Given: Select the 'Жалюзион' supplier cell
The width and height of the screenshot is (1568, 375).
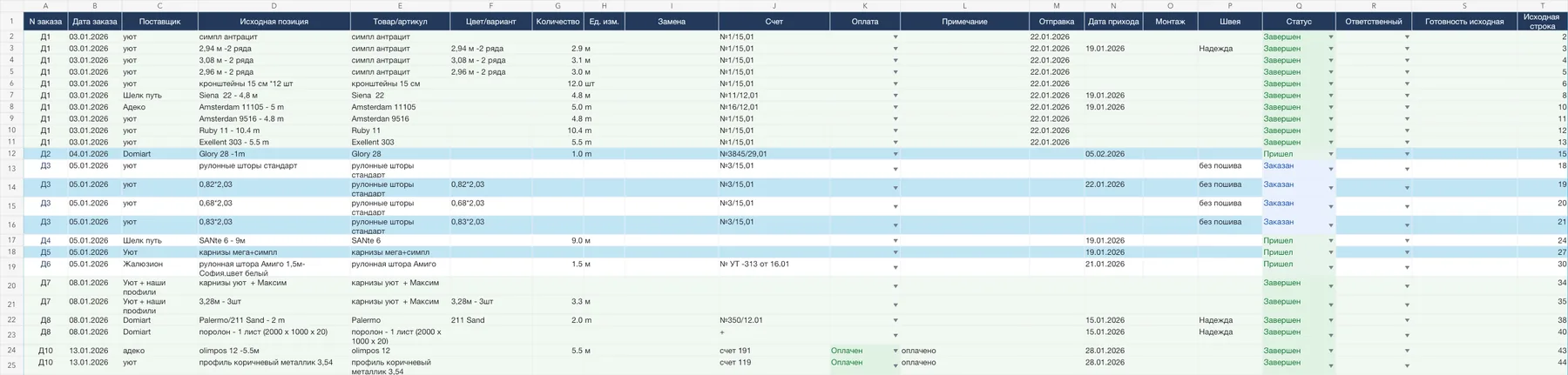Looking at the screenshot, I should (159, 267).
